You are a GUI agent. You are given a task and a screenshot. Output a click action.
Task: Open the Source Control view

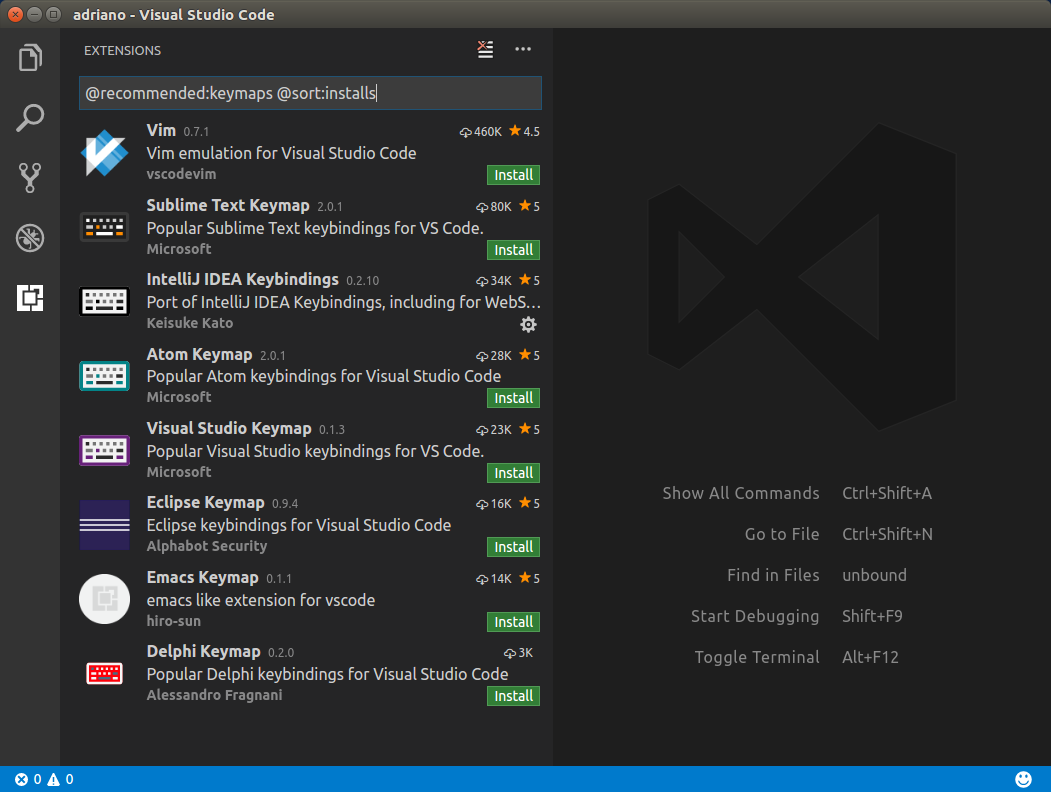click(x=30, y=178)
